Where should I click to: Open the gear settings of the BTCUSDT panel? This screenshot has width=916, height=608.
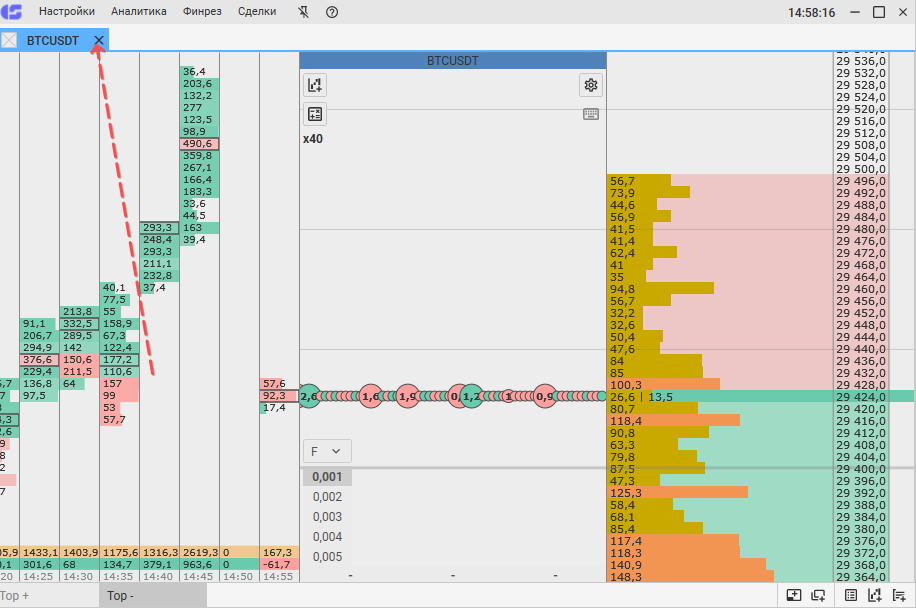[591, 85]
